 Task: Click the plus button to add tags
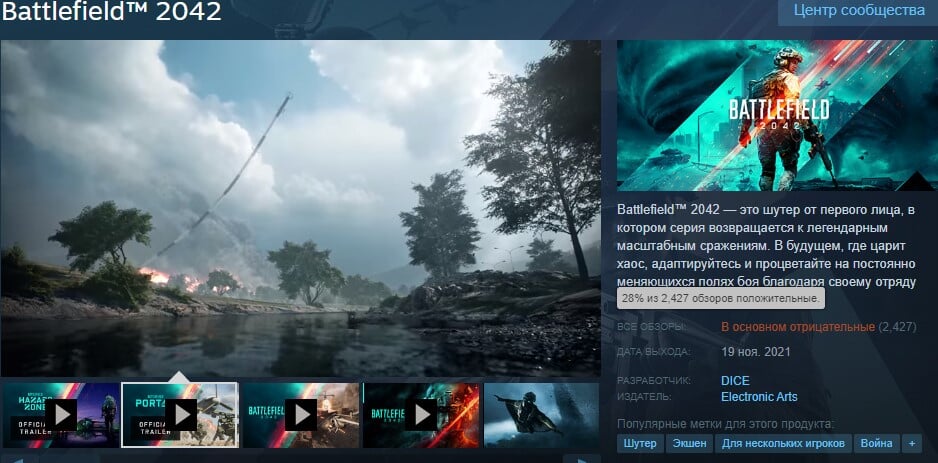click(911, 443)
